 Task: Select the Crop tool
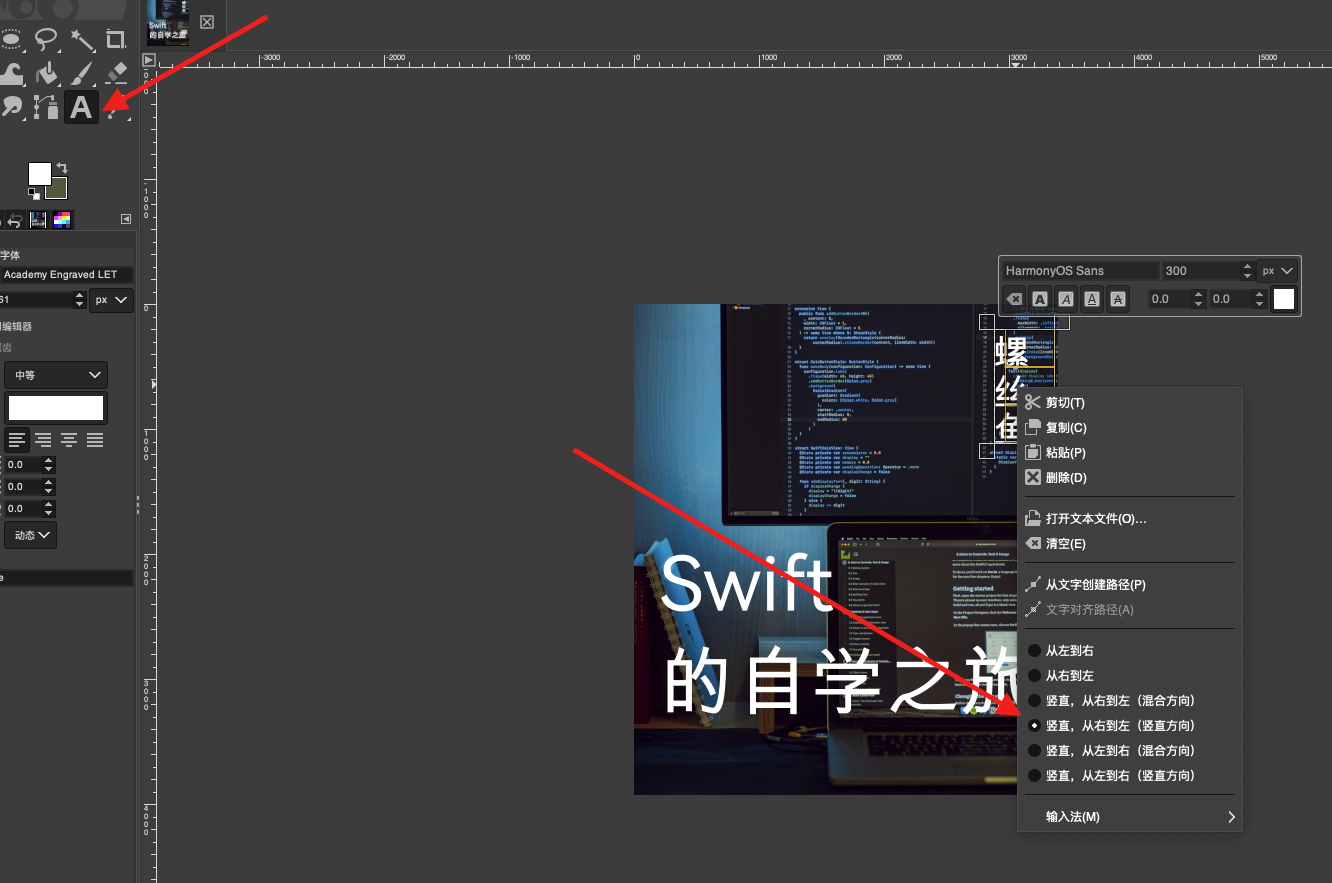(116, 40)
